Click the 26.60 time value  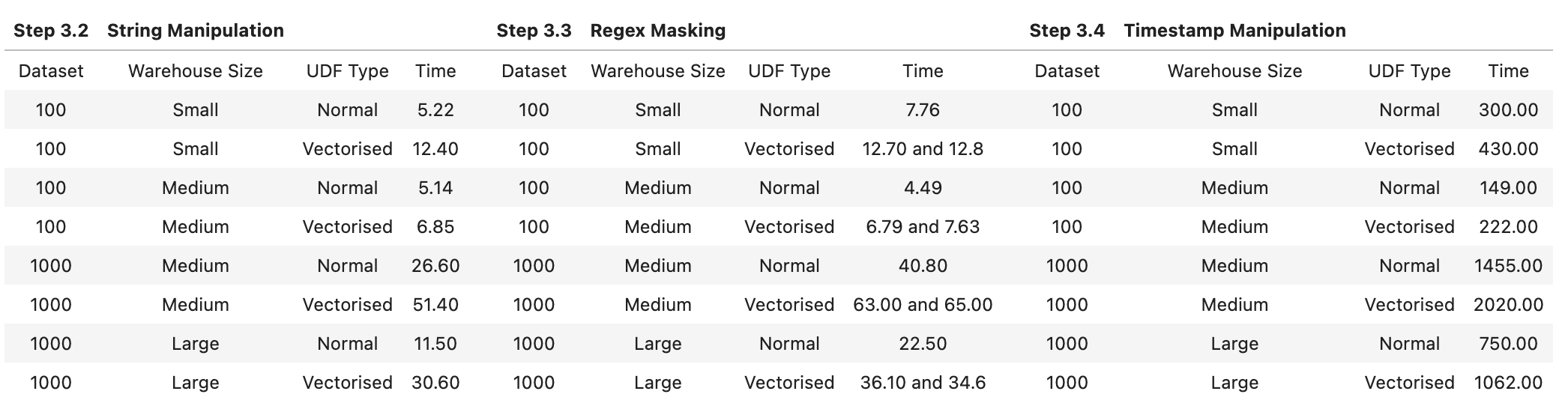pyautogui.click(x=435, y=266)
